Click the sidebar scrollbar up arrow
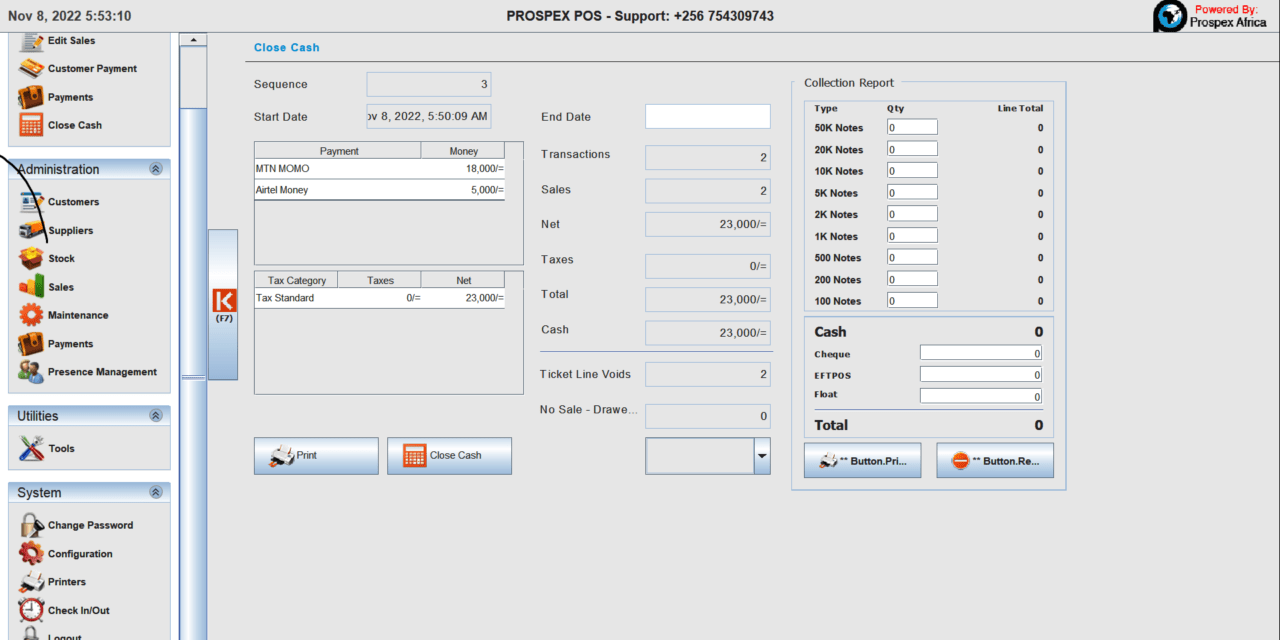1280x640 pixels. point(192,40)
